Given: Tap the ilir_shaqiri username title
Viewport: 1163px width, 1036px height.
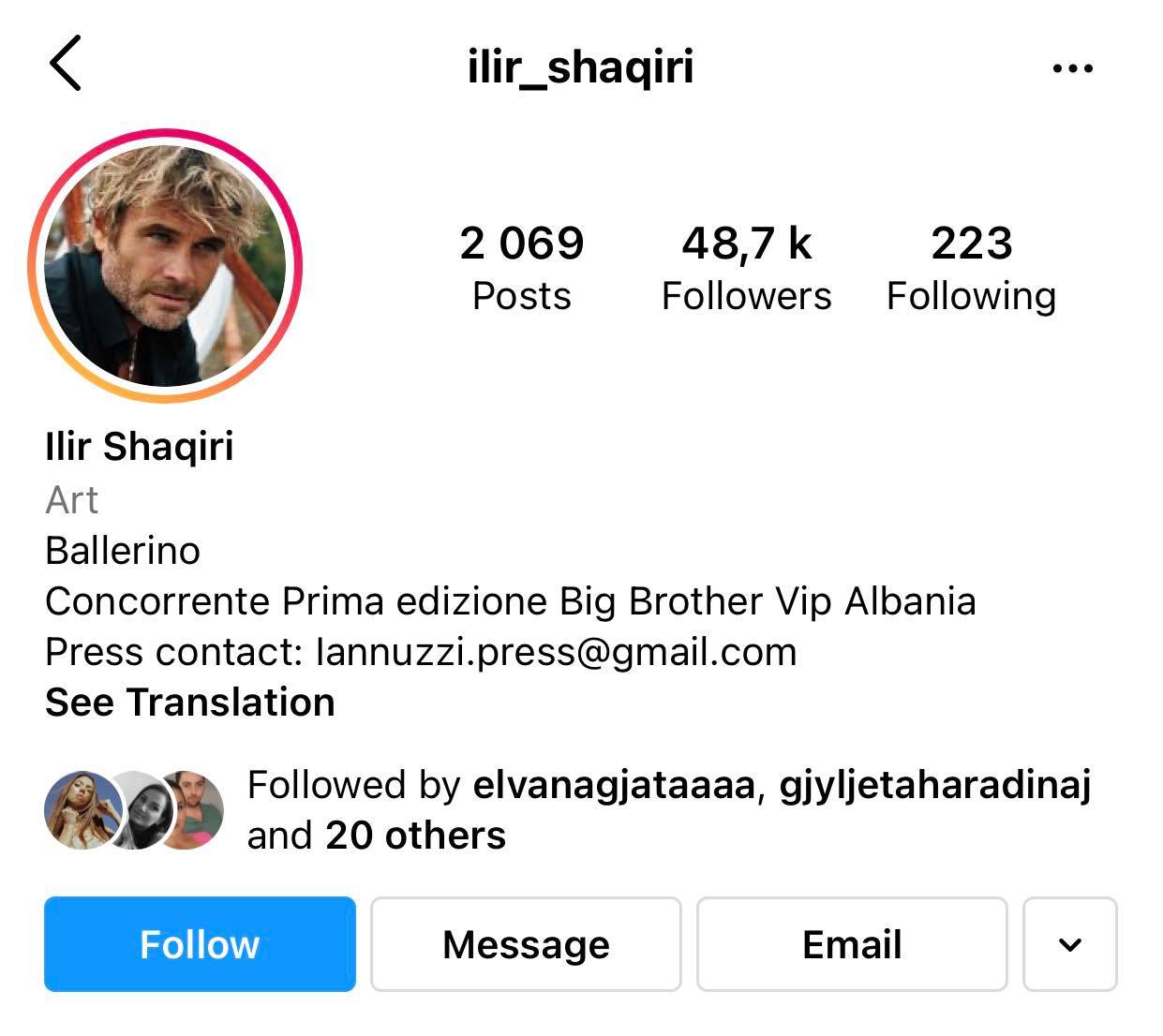Looking at the screenshot, I should coord(581,67).
